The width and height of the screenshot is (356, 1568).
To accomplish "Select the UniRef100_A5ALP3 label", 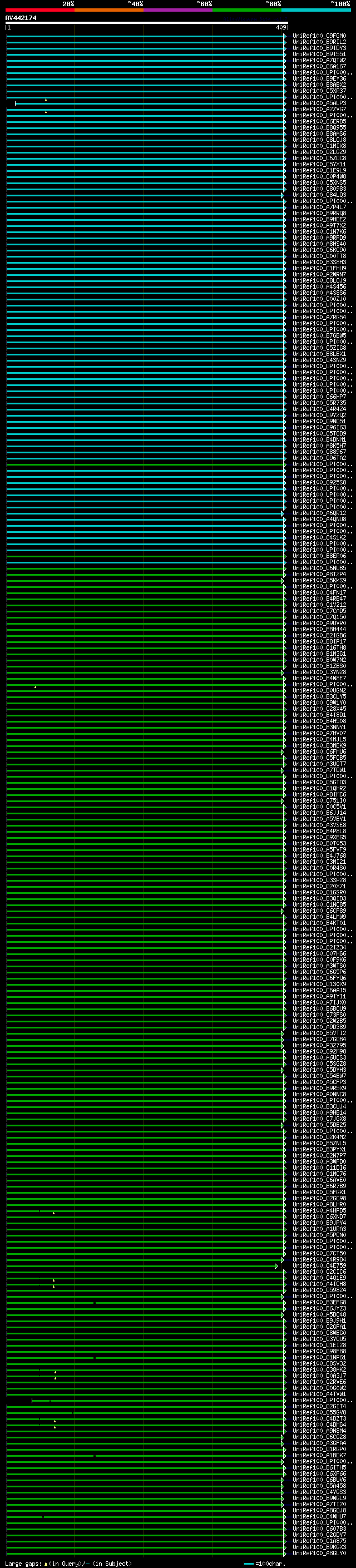I will click(x=319, y=103).
